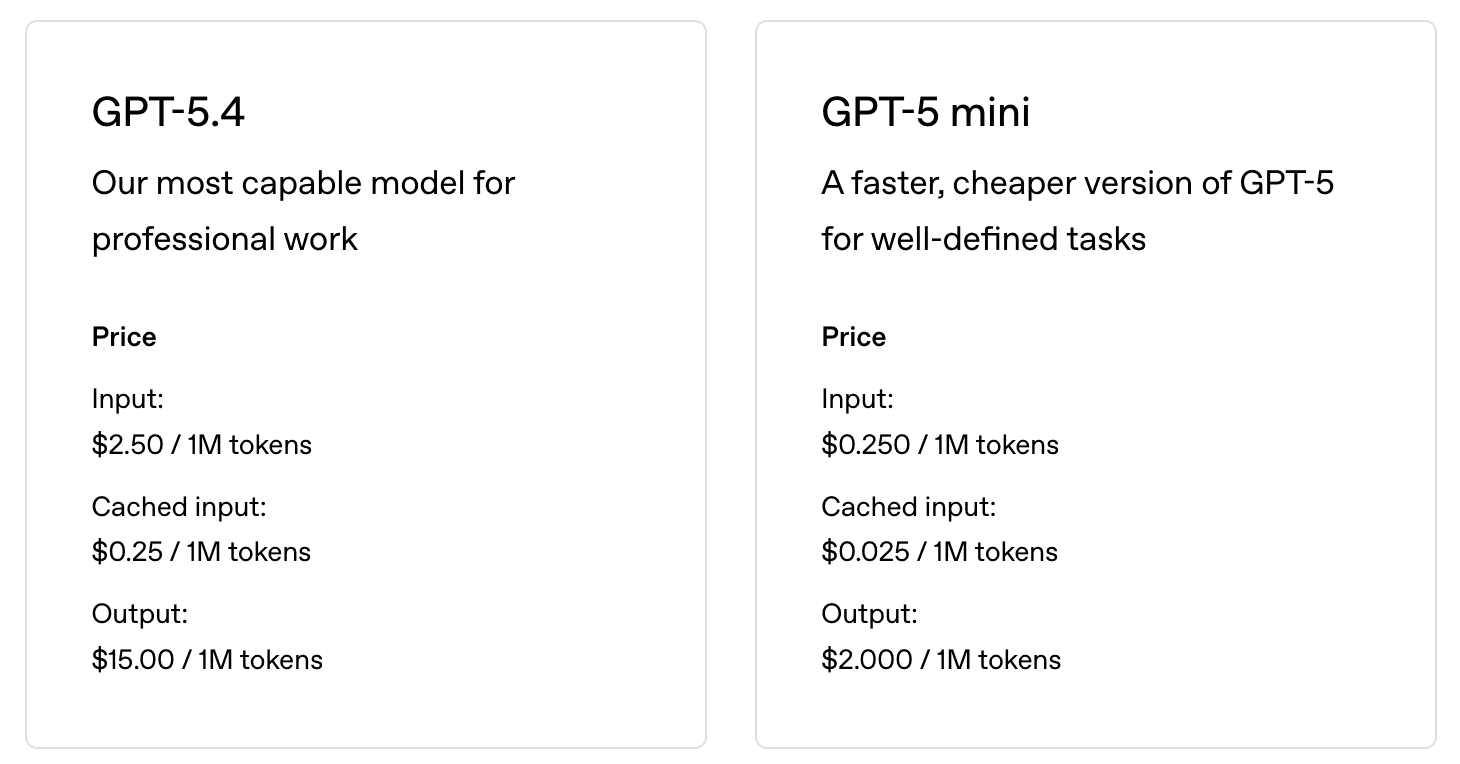Click the Input label in GPT-5.4 card
The height and width of the screenshot is (764, 1460).
[x=127, y=399]
